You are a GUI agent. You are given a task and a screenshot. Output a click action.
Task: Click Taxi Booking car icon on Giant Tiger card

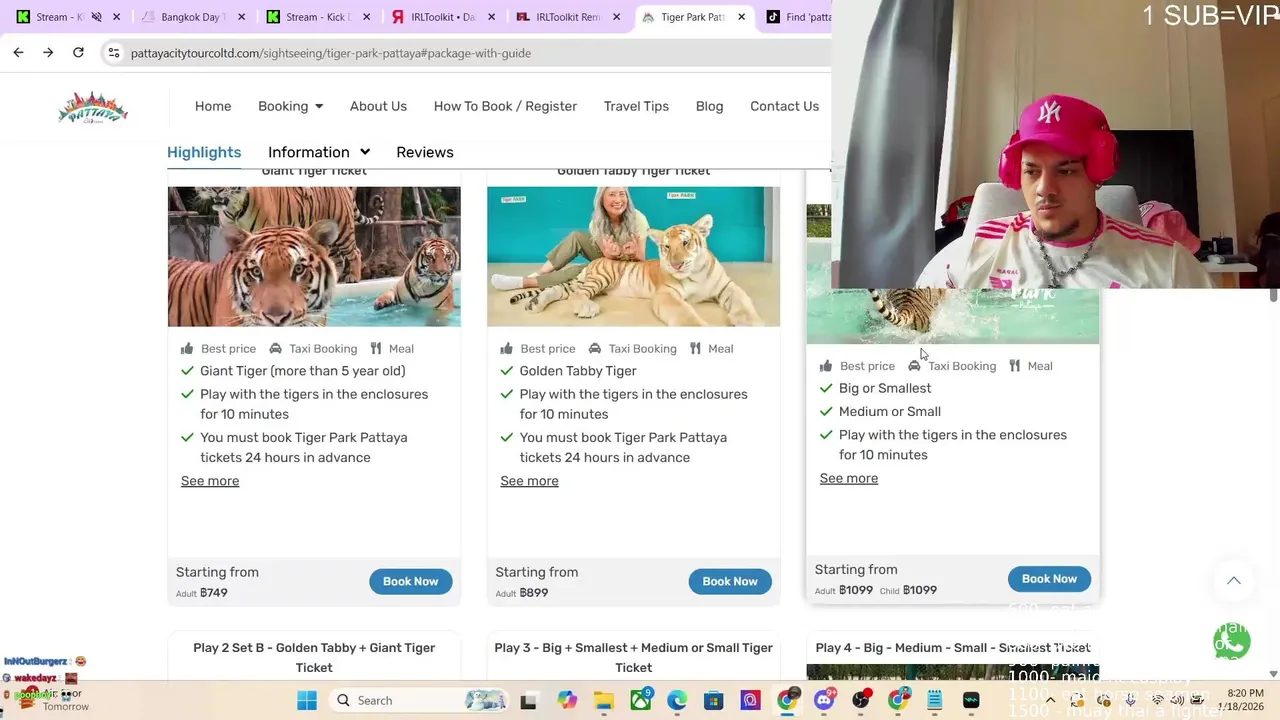tap(275, 349)
